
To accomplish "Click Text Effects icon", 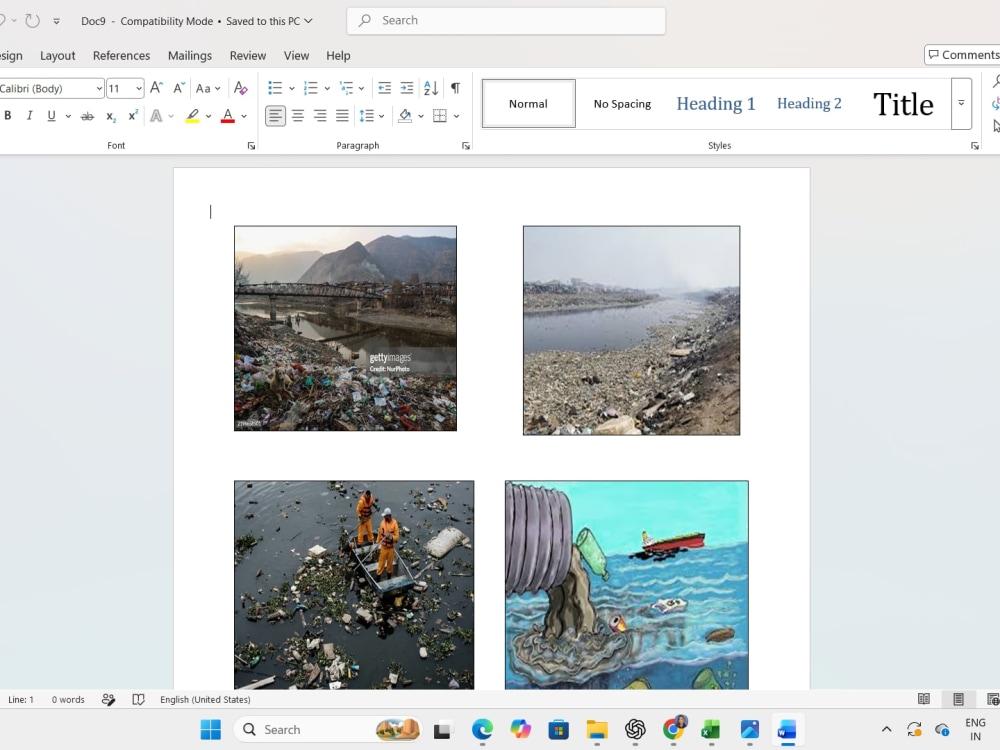I will (156, 116).
